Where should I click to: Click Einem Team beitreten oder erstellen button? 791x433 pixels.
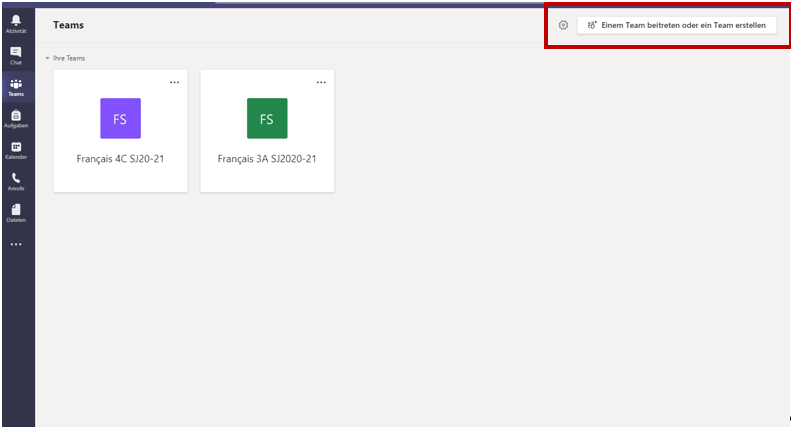(x=676, y=25)
